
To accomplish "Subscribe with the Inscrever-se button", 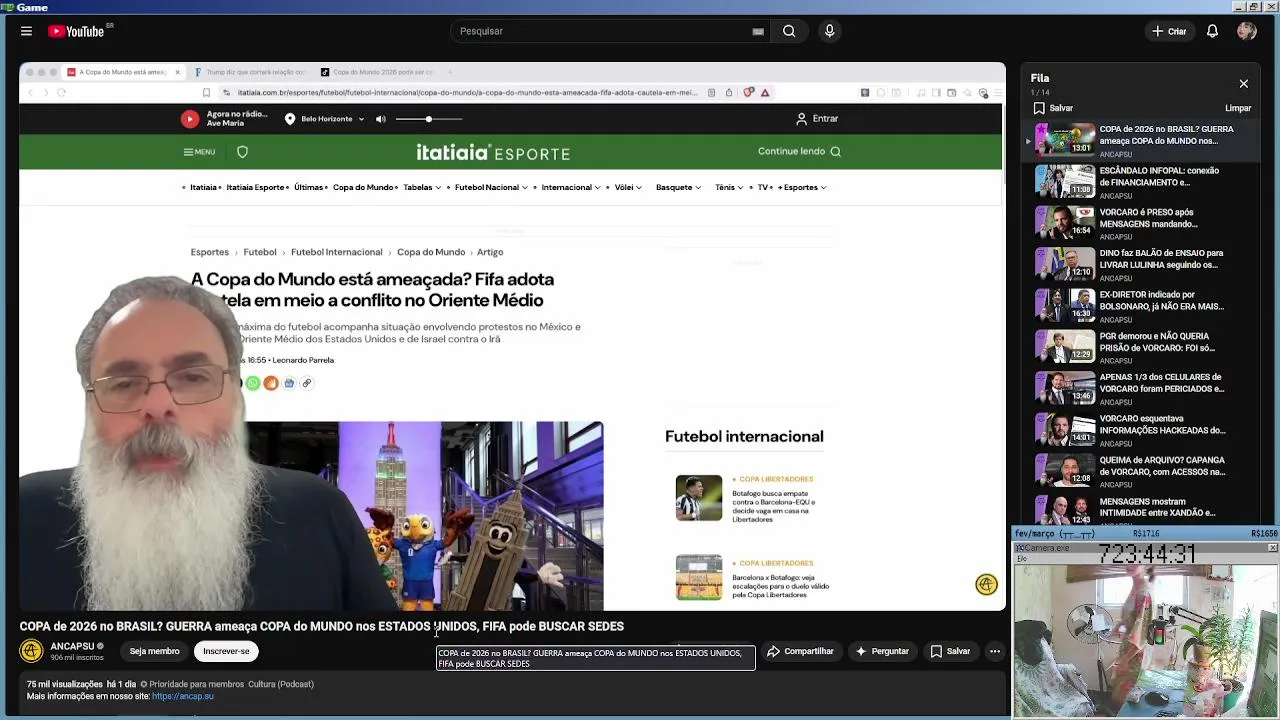I will (226, 651).
